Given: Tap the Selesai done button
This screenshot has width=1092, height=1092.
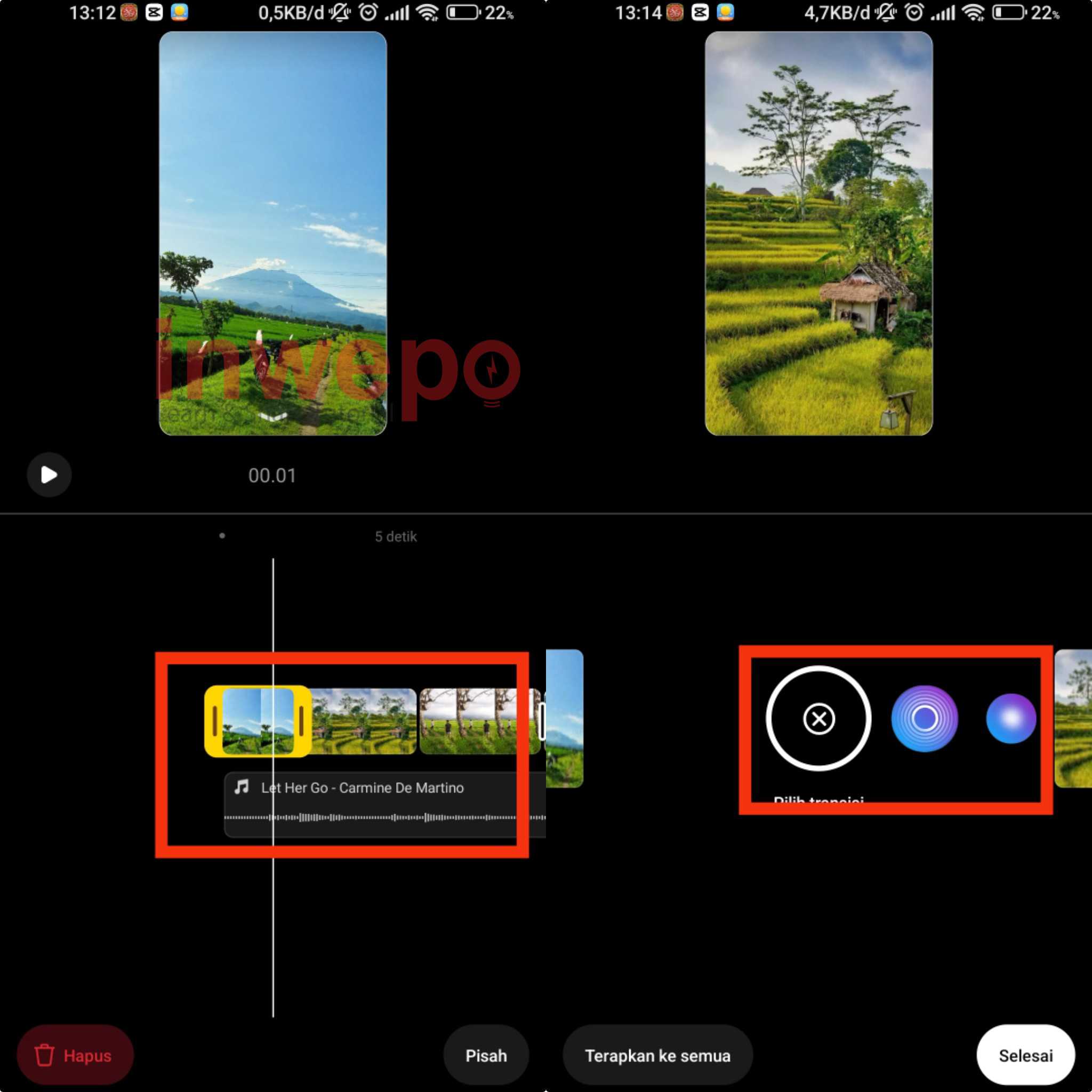Looking at the screenshot, I should [1025, 1055].
